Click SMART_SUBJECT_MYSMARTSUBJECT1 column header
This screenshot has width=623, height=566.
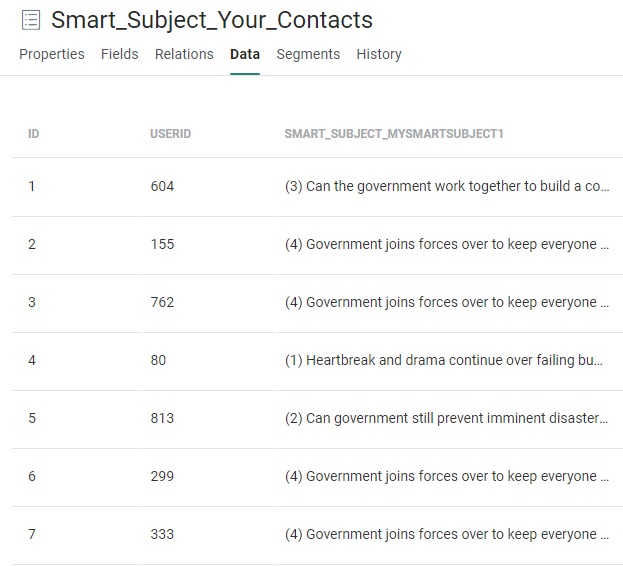pyautogui.click(x=394, y=133)
